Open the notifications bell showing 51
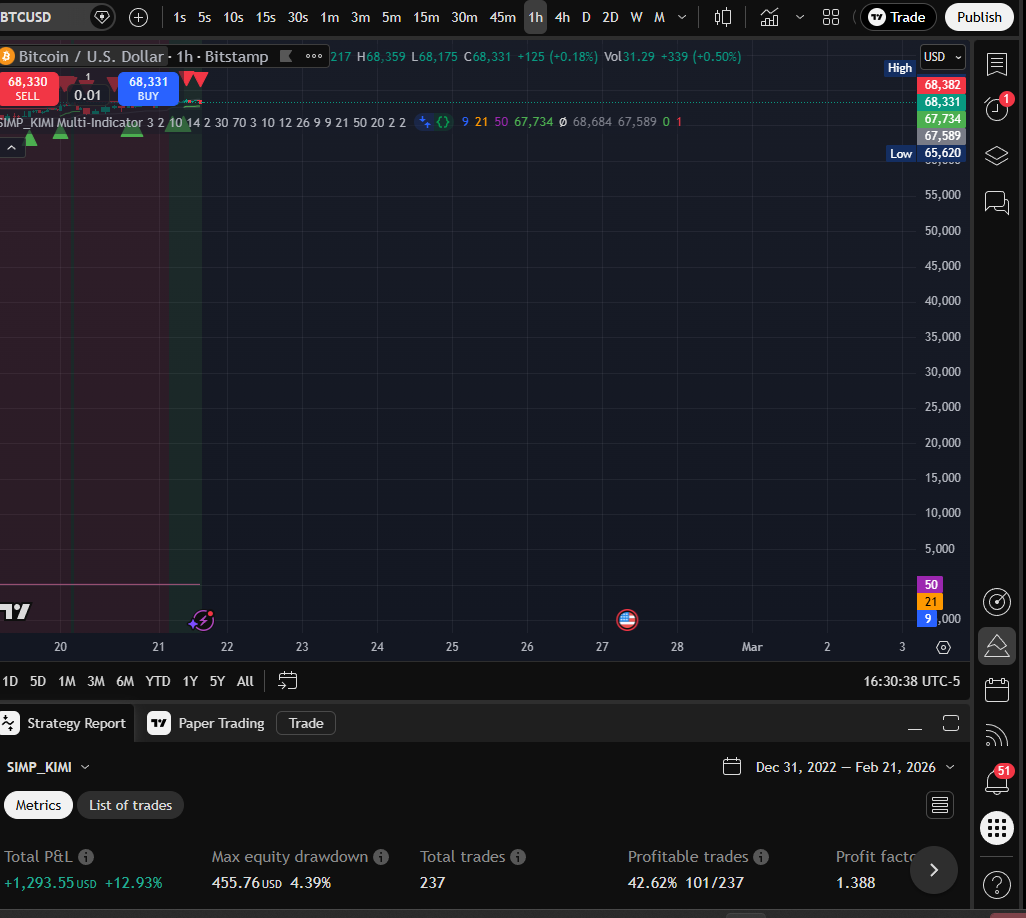 click(x=996, y=781)
